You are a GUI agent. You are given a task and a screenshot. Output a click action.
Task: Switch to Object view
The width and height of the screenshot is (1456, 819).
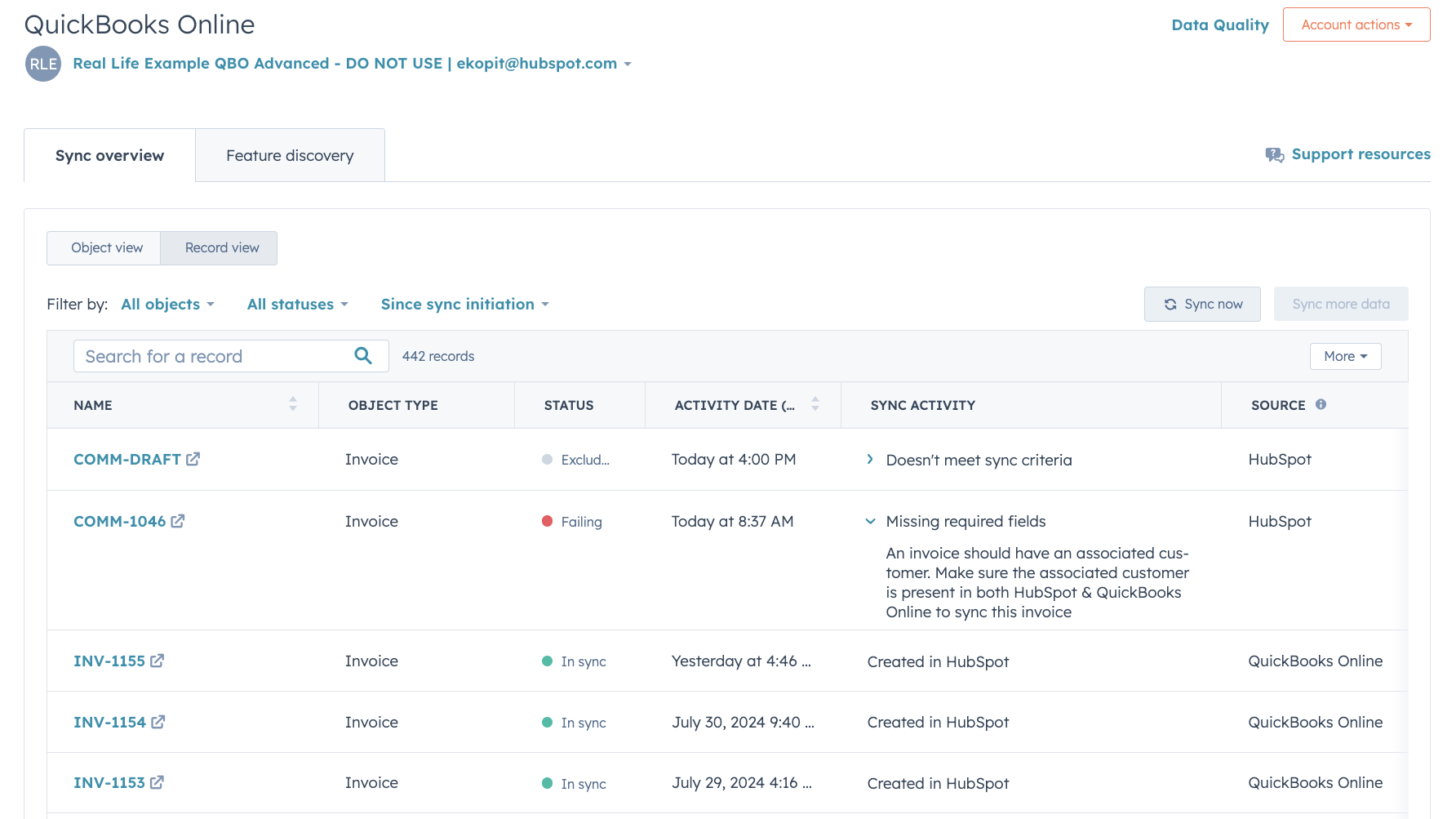pos(104,248)
